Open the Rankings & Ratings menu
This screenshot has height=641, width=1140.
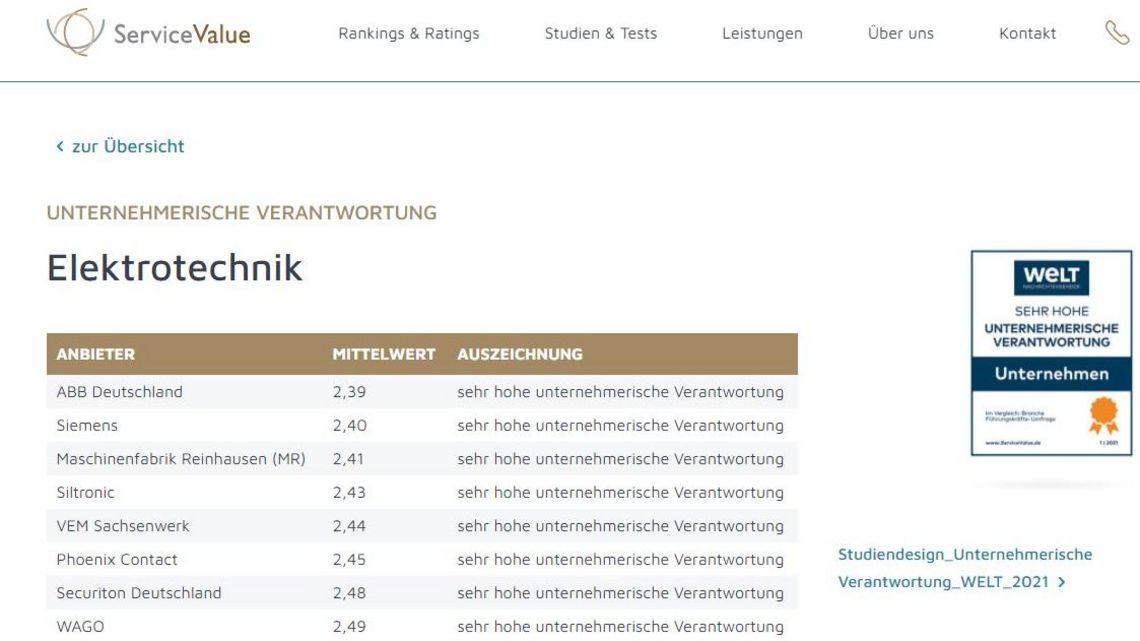point(409,33)
